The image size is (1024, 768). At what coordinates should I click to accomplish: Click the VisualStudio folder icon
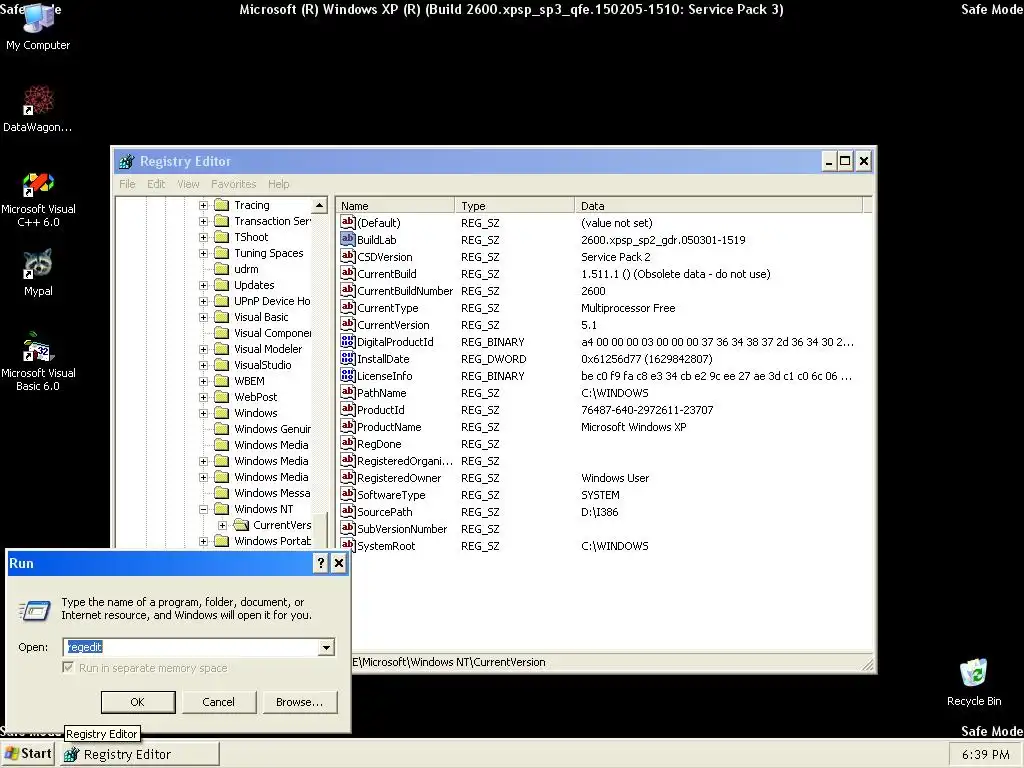(222, 365)
